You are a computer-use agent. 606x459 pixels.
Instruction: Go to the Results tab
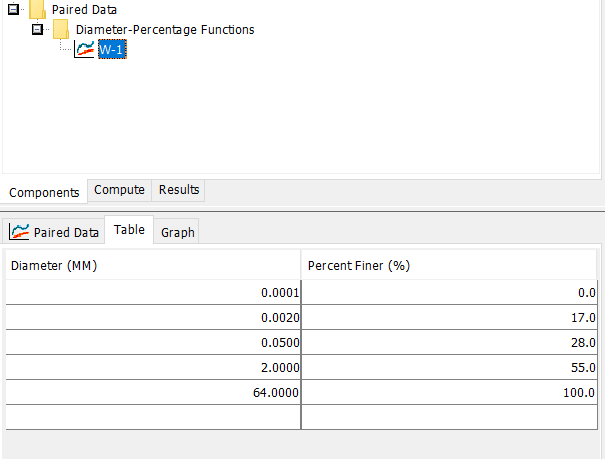[x=179, y=190]
